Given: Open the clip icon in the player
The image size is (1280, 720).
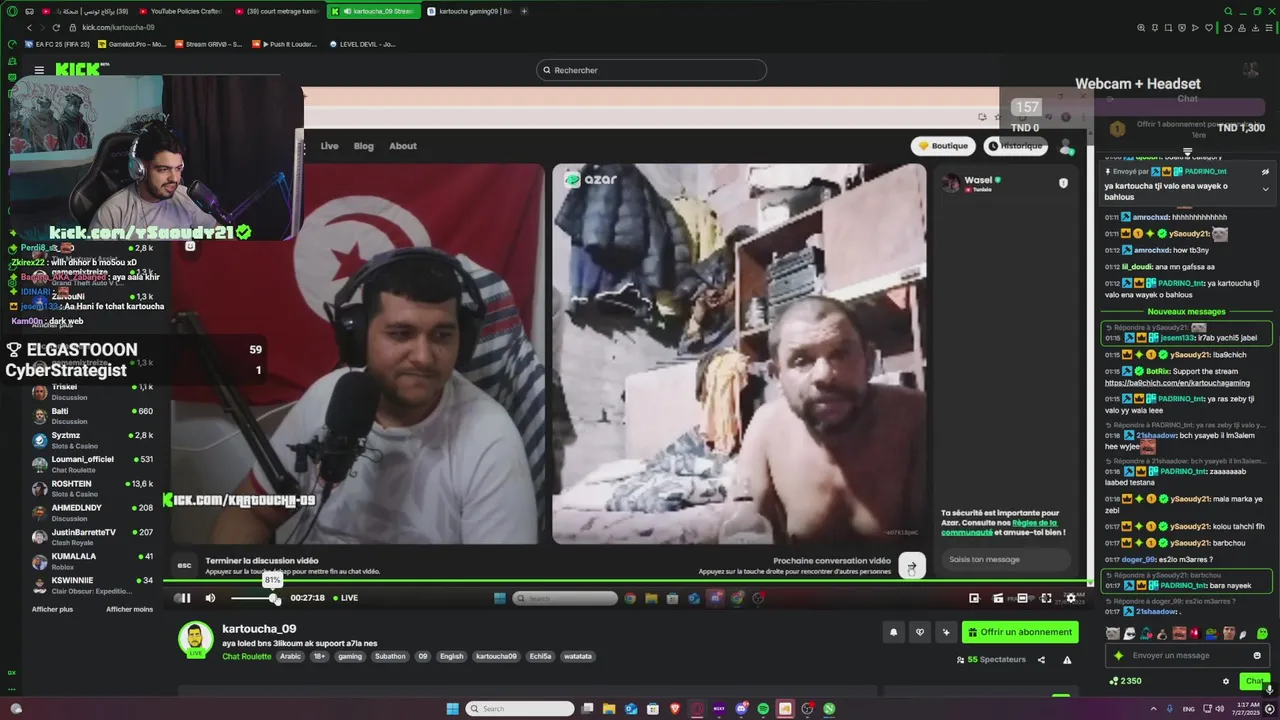Looking at the screenshot, I should coord(998,598).
